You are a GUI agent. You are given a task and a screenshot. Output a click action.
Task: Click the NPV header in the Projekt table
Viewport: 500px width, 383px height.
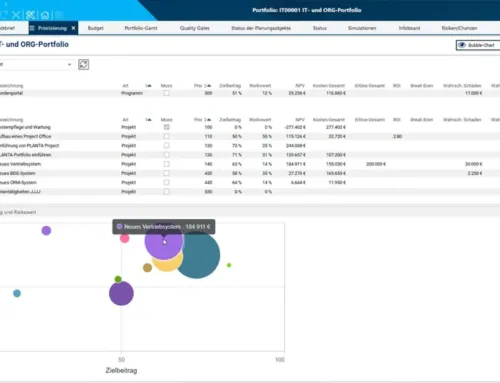300,120
